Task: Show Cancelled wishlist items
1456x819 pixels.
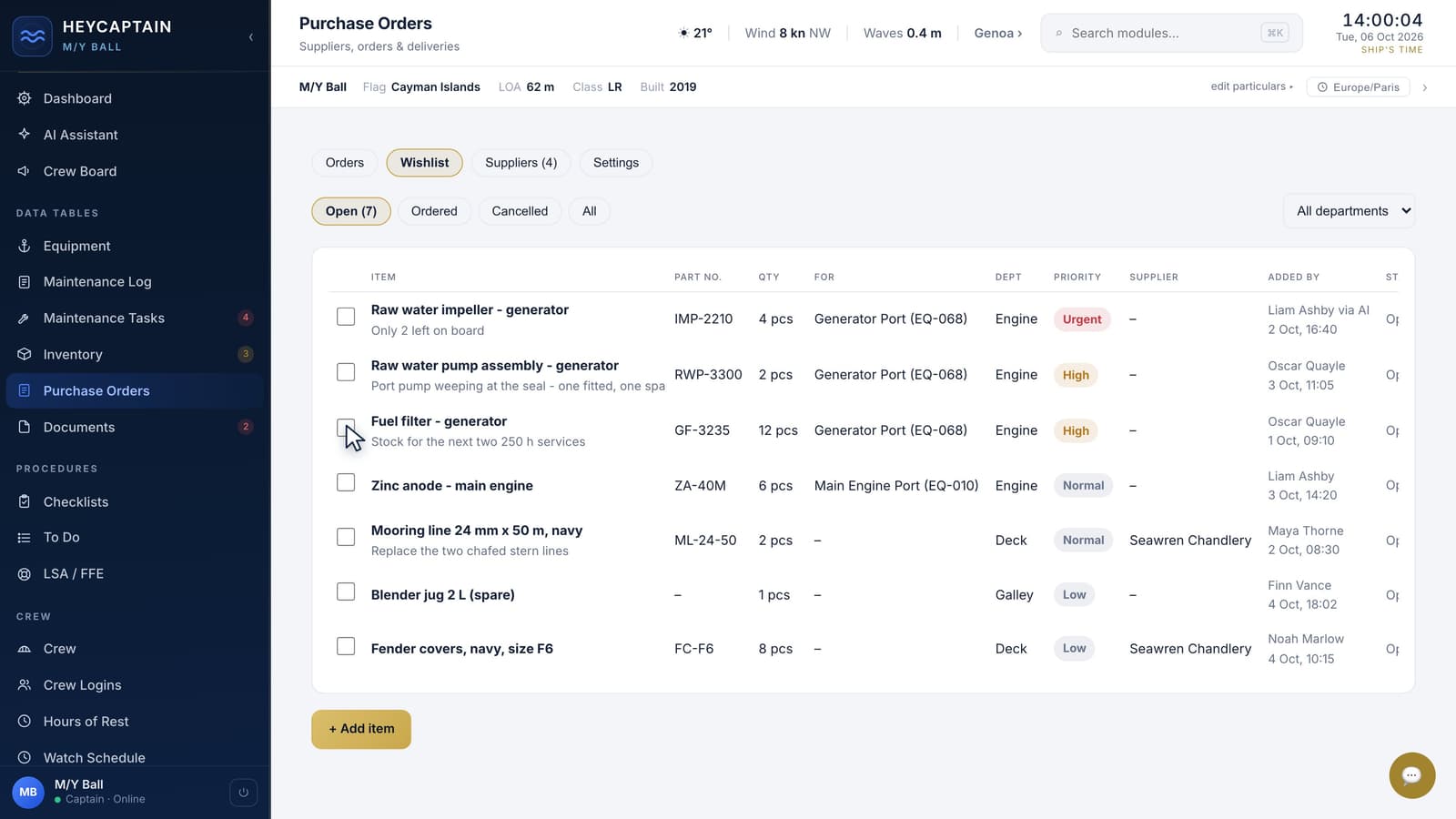Action: pyautogui.click(x=520, y=211)
